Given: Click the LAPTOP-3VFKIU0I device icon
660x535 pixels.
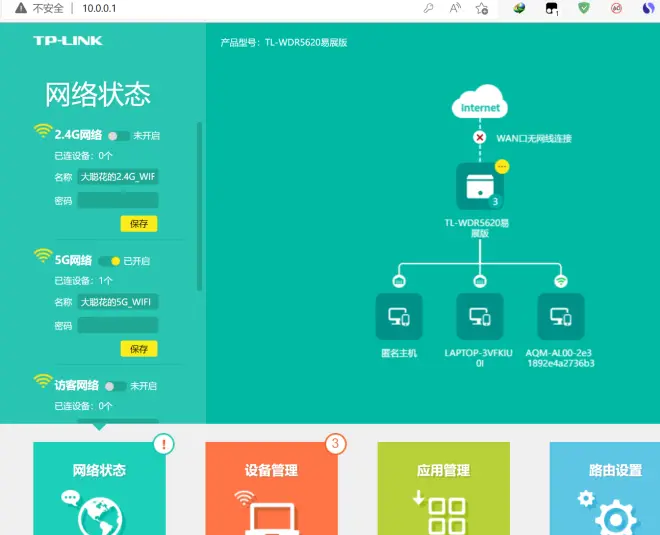Looking at the screenshot, I should (x=480, y=317).
